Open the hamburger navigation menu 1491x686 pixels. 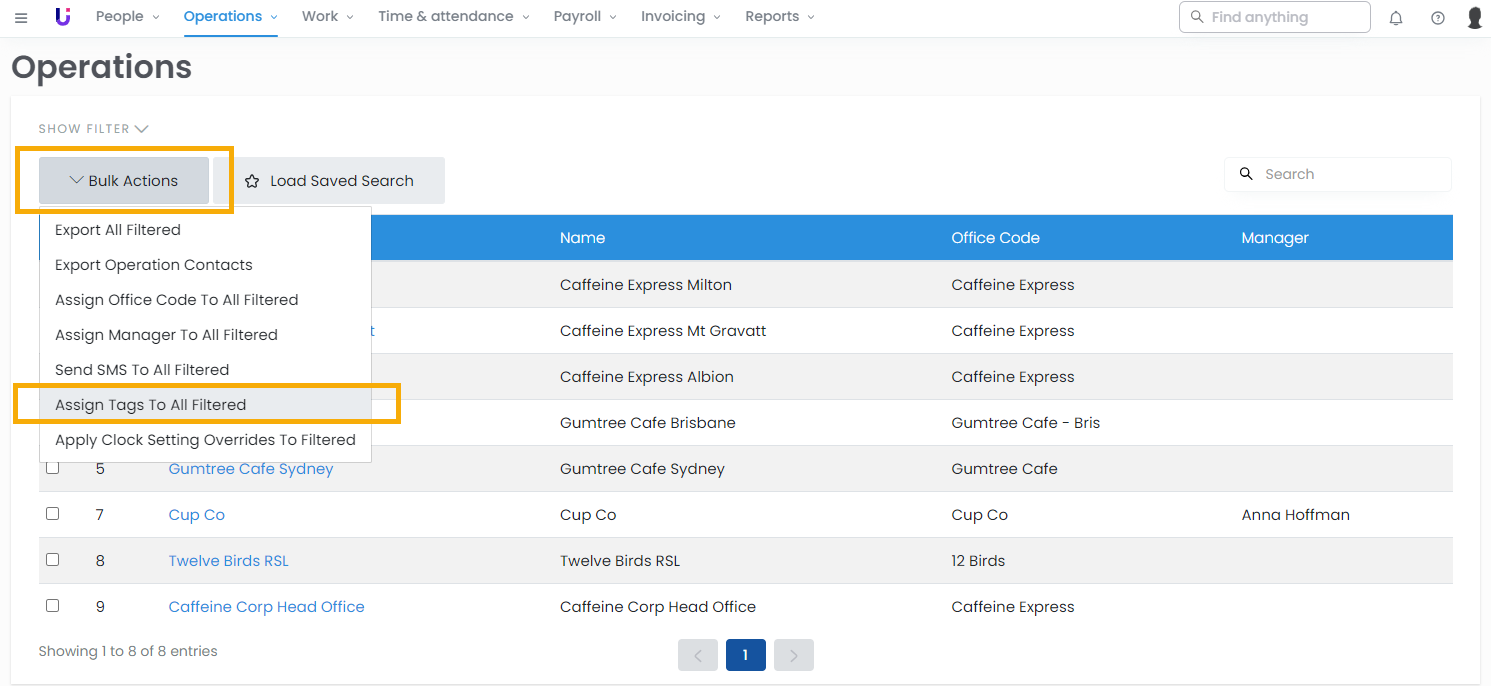[21, 17]
